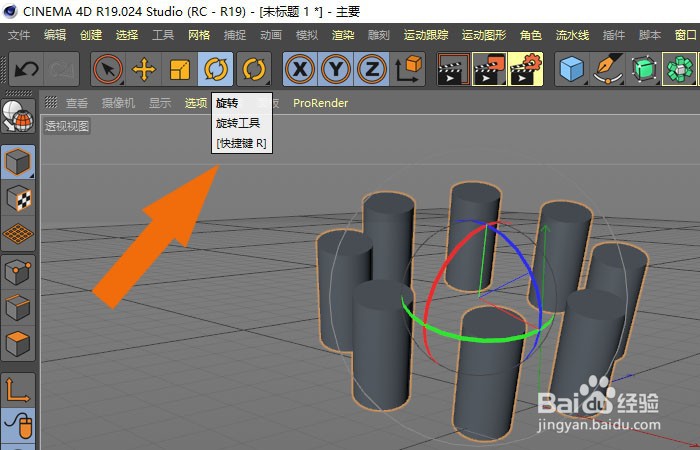The width and height of the screenshot is (700, 450).
Task: Open the 脚本 menu
Action: (x=650, y=35)
